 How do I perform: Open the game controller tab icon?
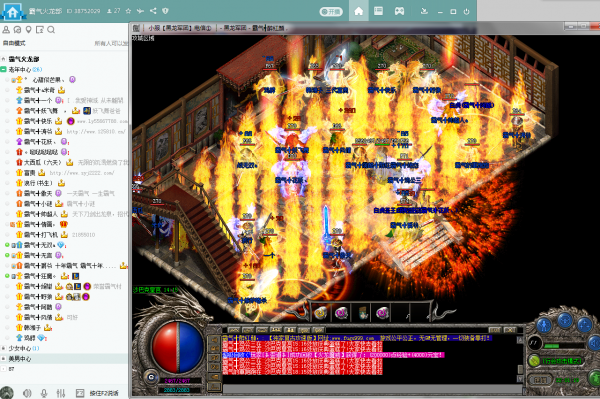tap(399, 11)
